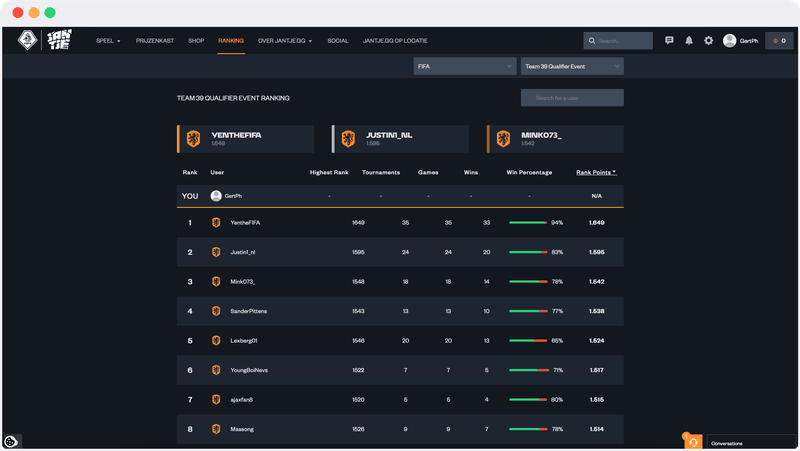Open the Team 39 Qualifier Event dropdown

coord(572,66)
